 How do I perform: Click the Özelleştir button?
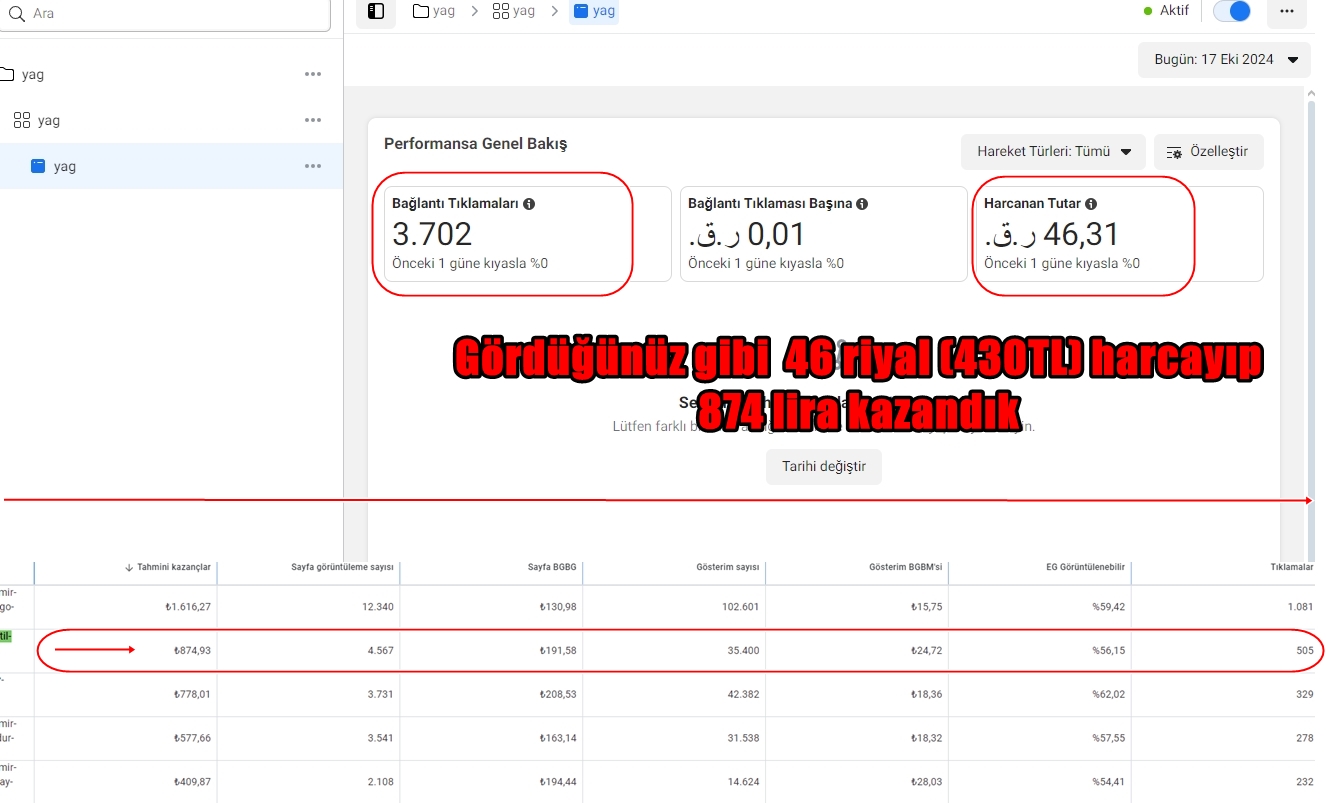pyautogui.click(x=1208, y=152)
